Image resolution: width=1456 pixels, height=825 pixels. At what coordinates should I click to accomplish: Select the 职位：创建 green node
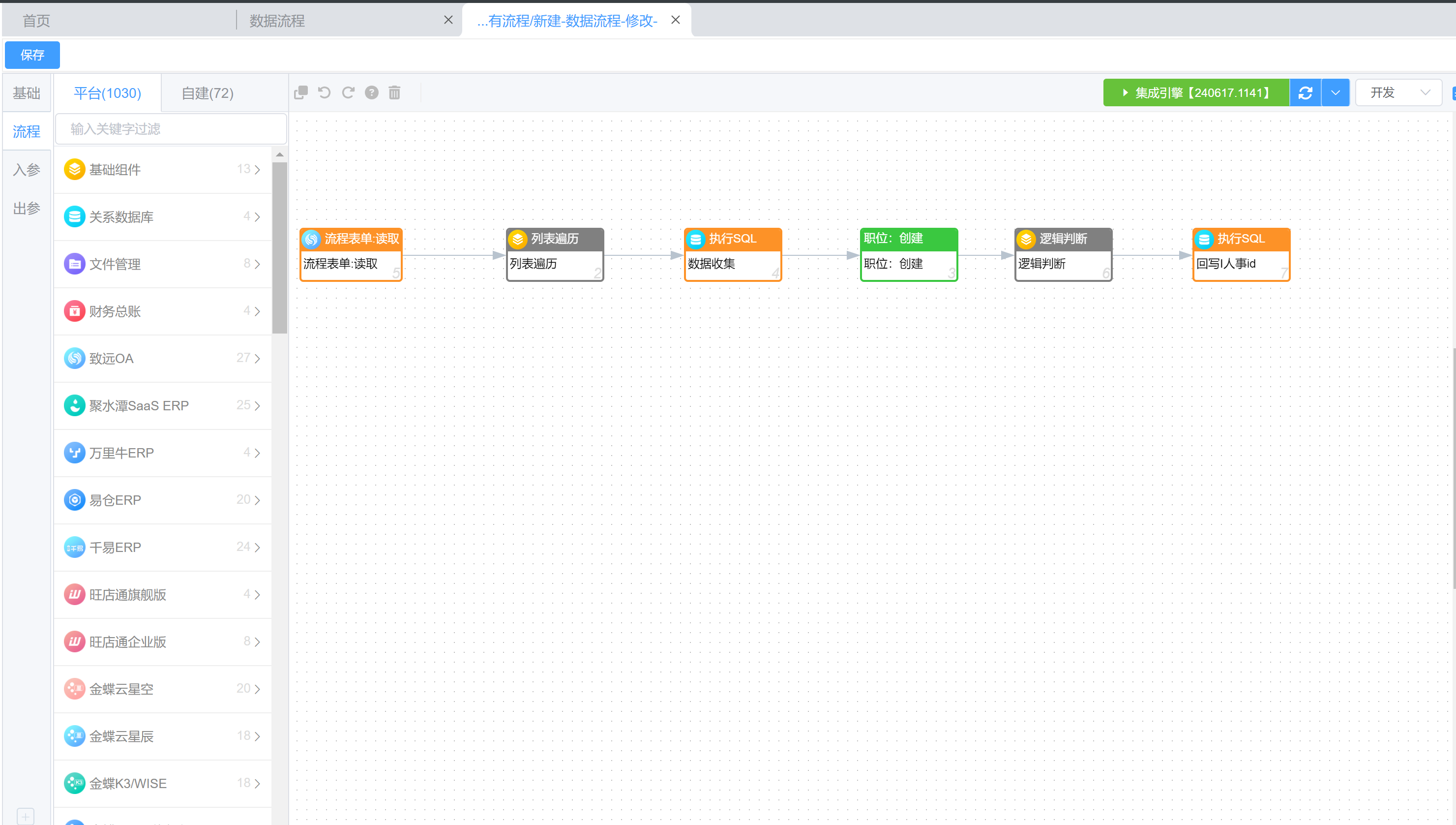[x=908, y=254]
